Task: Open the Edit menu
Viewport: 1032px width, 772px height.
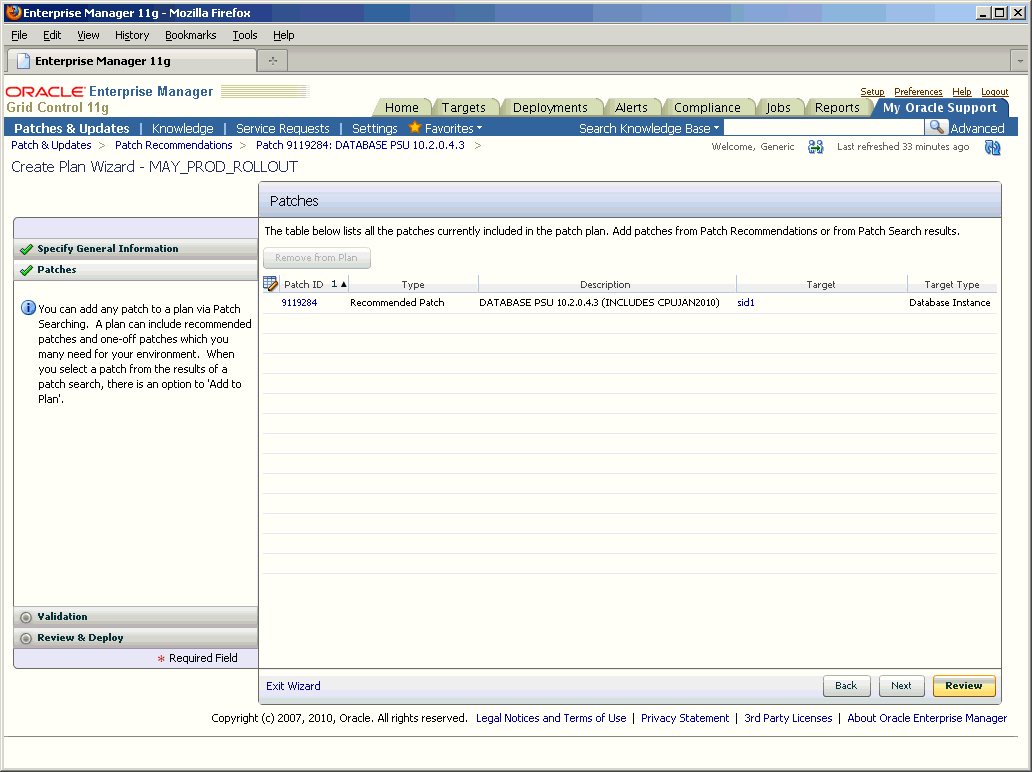Action: 52,35
